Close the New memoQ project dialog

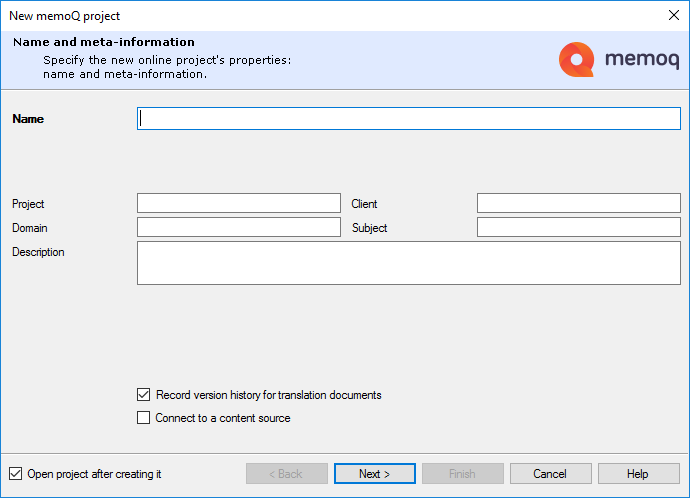pos(672,15)
